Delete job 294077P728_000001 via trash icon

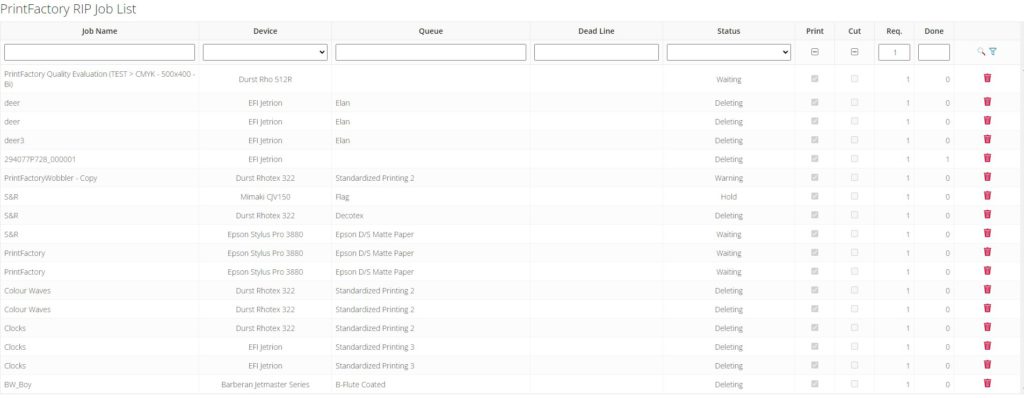point(987,158)
